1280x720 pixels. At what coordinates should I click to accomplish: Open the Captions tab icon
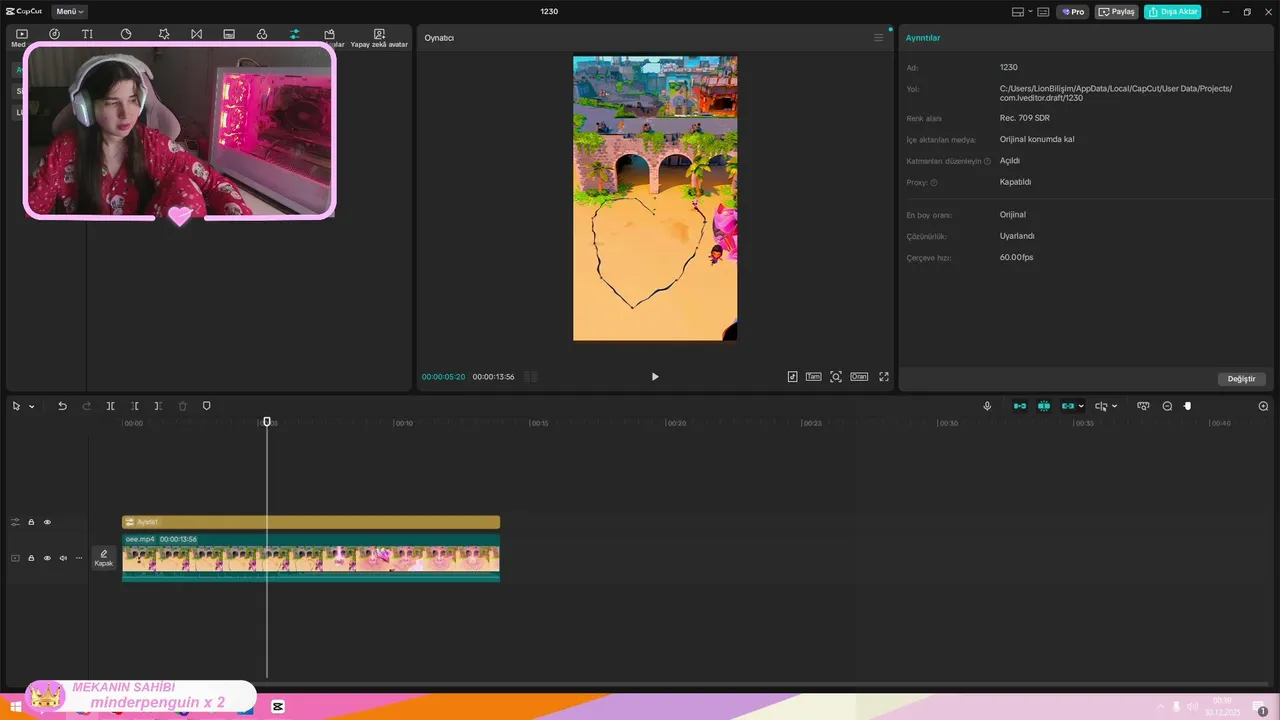click(229, 34)
